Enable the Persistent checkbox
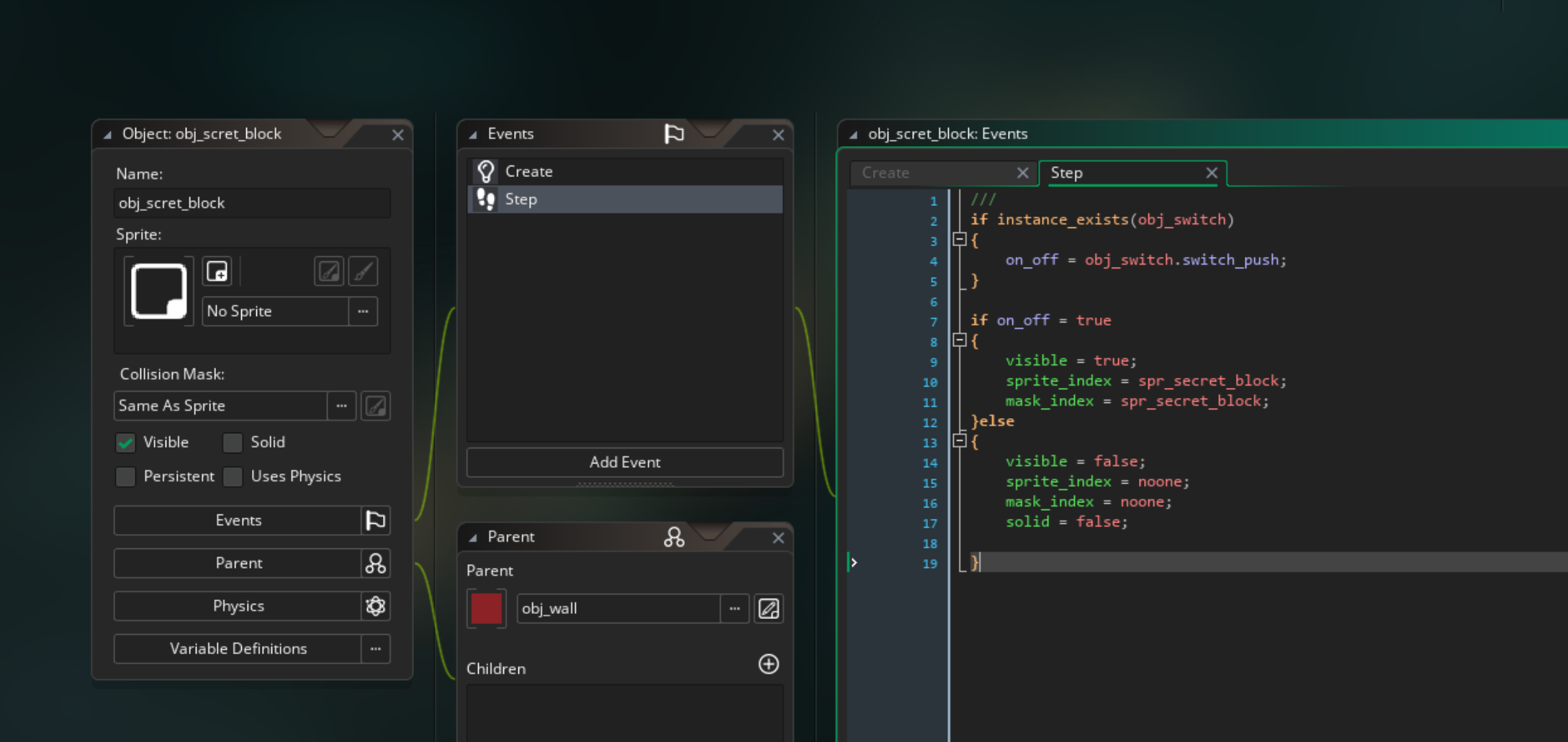This screenshot has height=742, width=1568. (125, 476)
